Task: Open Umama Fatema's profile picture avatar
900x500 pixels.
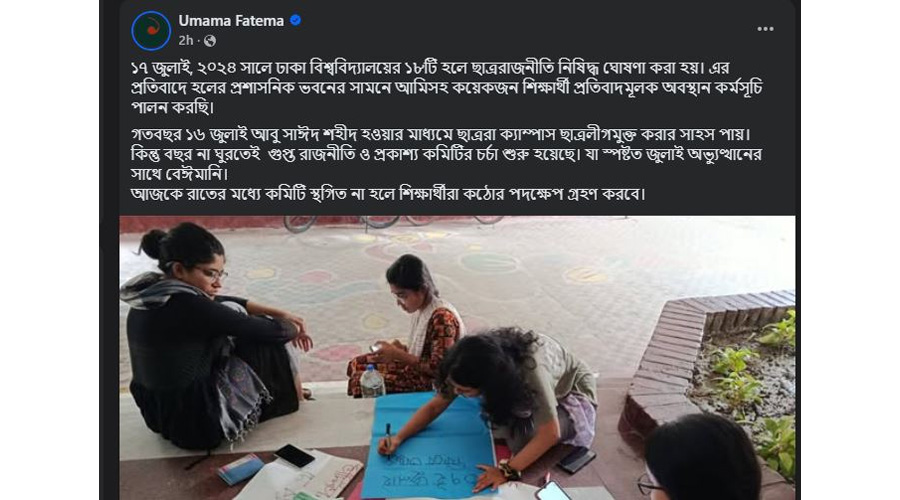Action: pyautogui.click(x=151, y=31)
